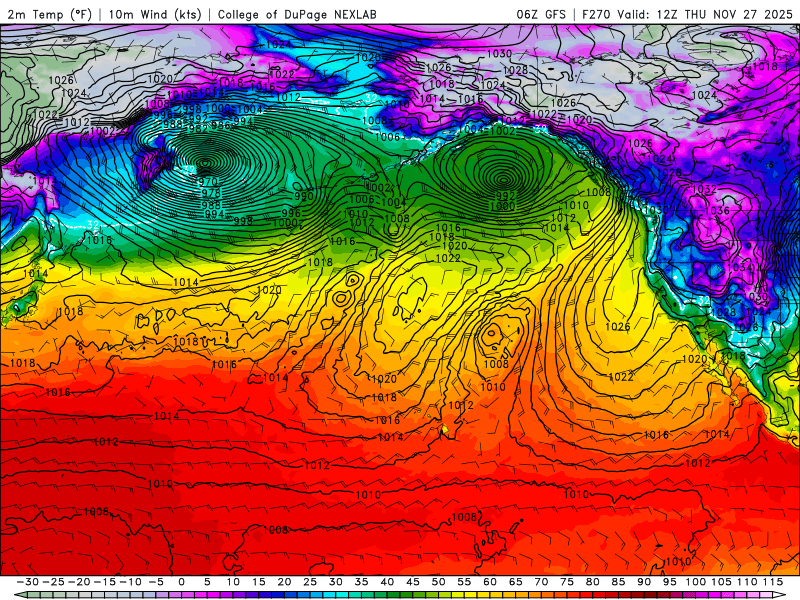Image resolution: width=800 pixels, height=600 pixels.
Task: Select the '1034' pressure label
Action: pos(739,267)
